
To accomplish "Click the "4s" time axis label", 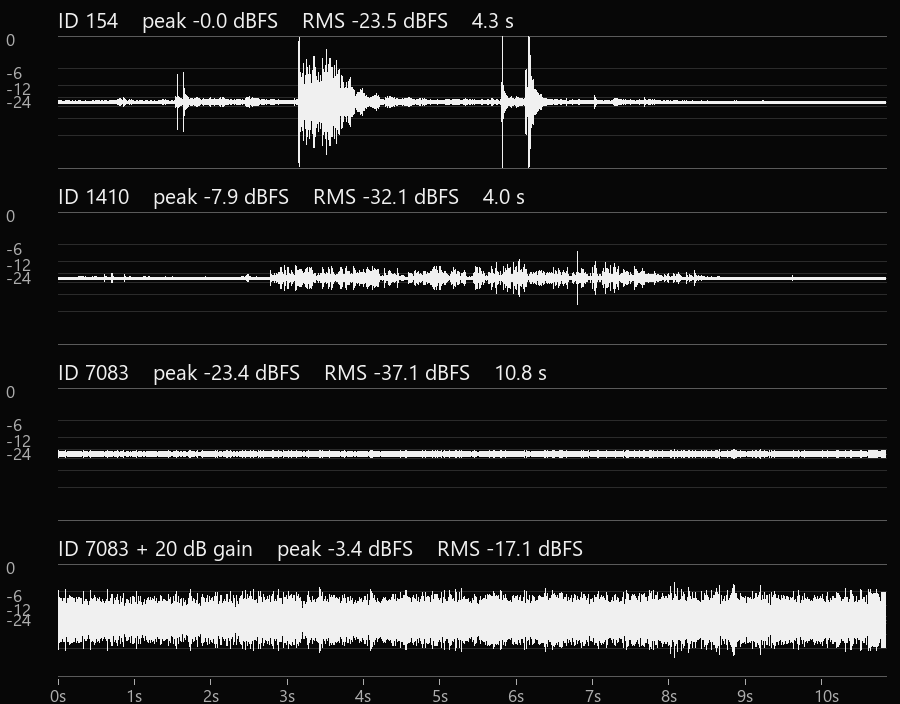I will [363, 696].
